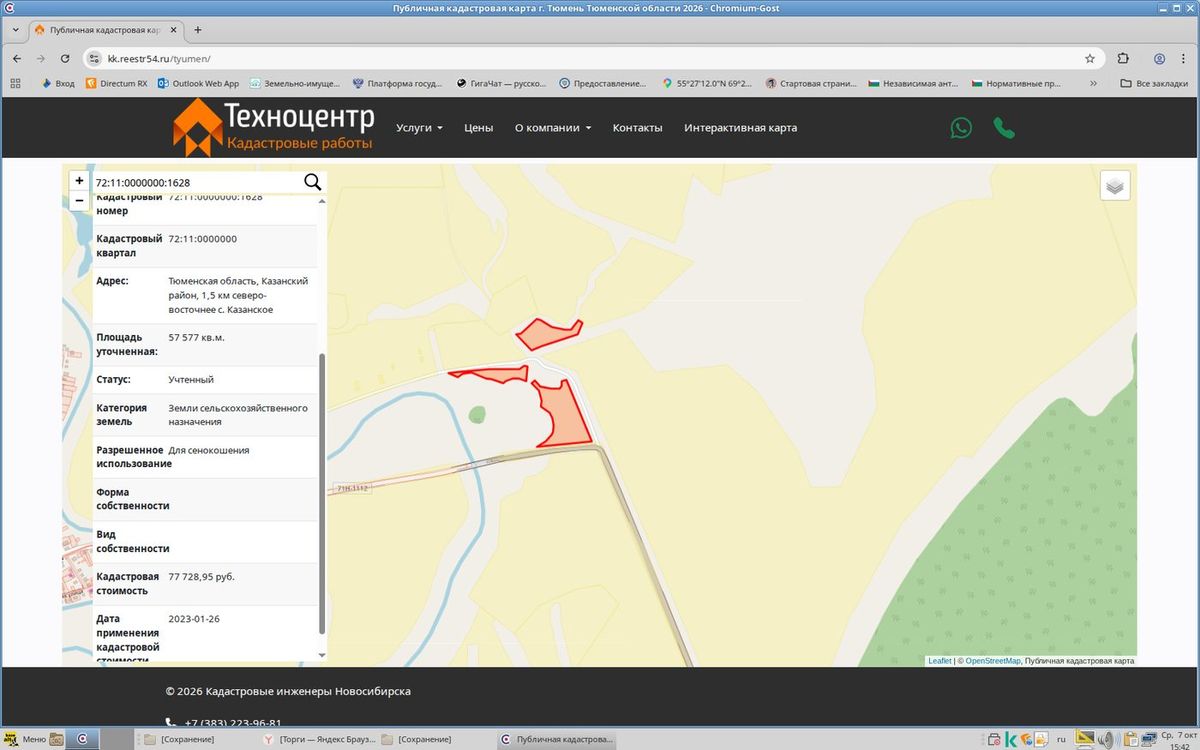Click the browser address bar
This screenshot has height=750, width=1200.
coord(590,58)
